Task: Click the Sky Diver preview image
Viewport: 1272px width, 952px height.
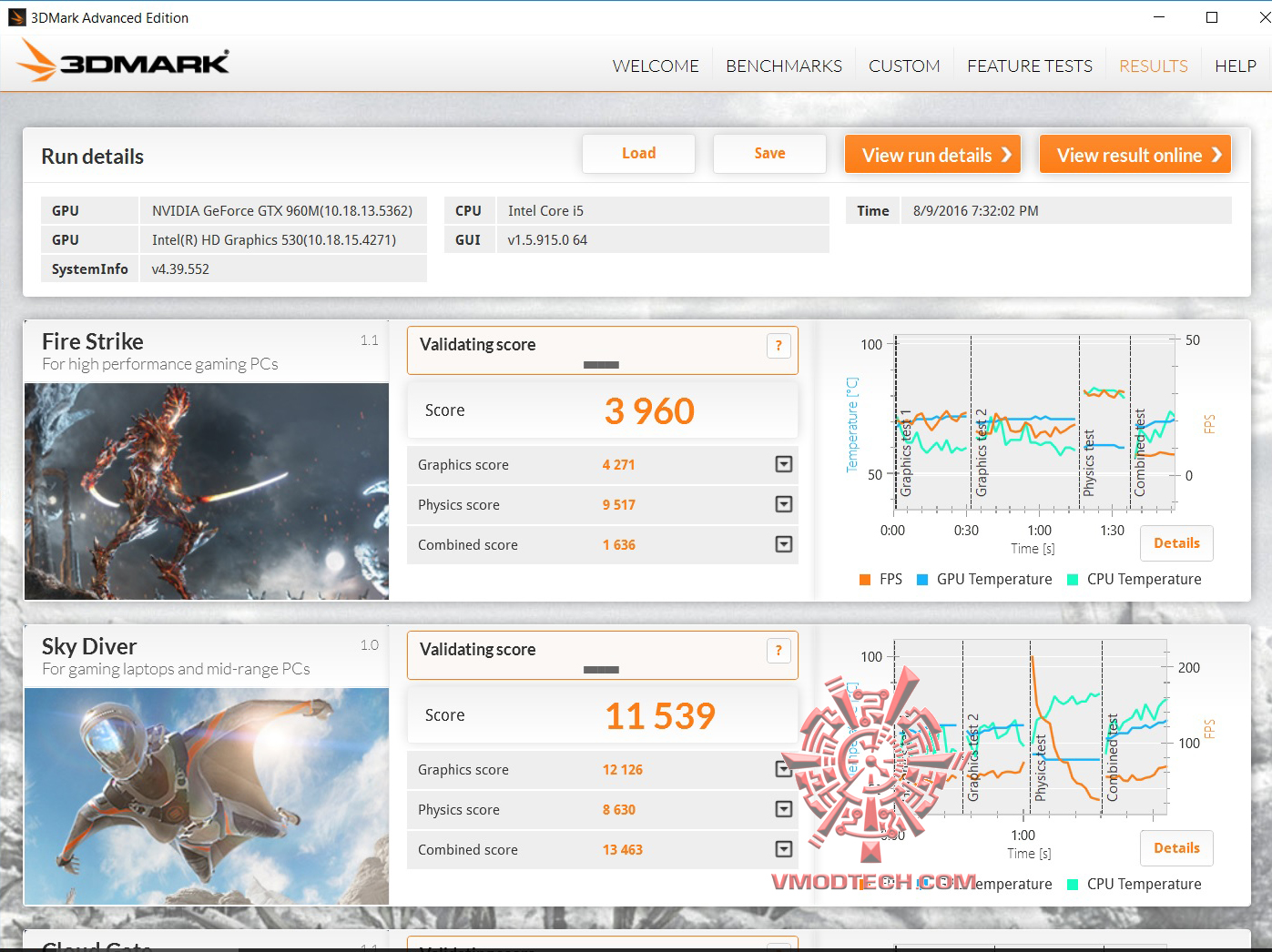Action: (x=207, y=796)
